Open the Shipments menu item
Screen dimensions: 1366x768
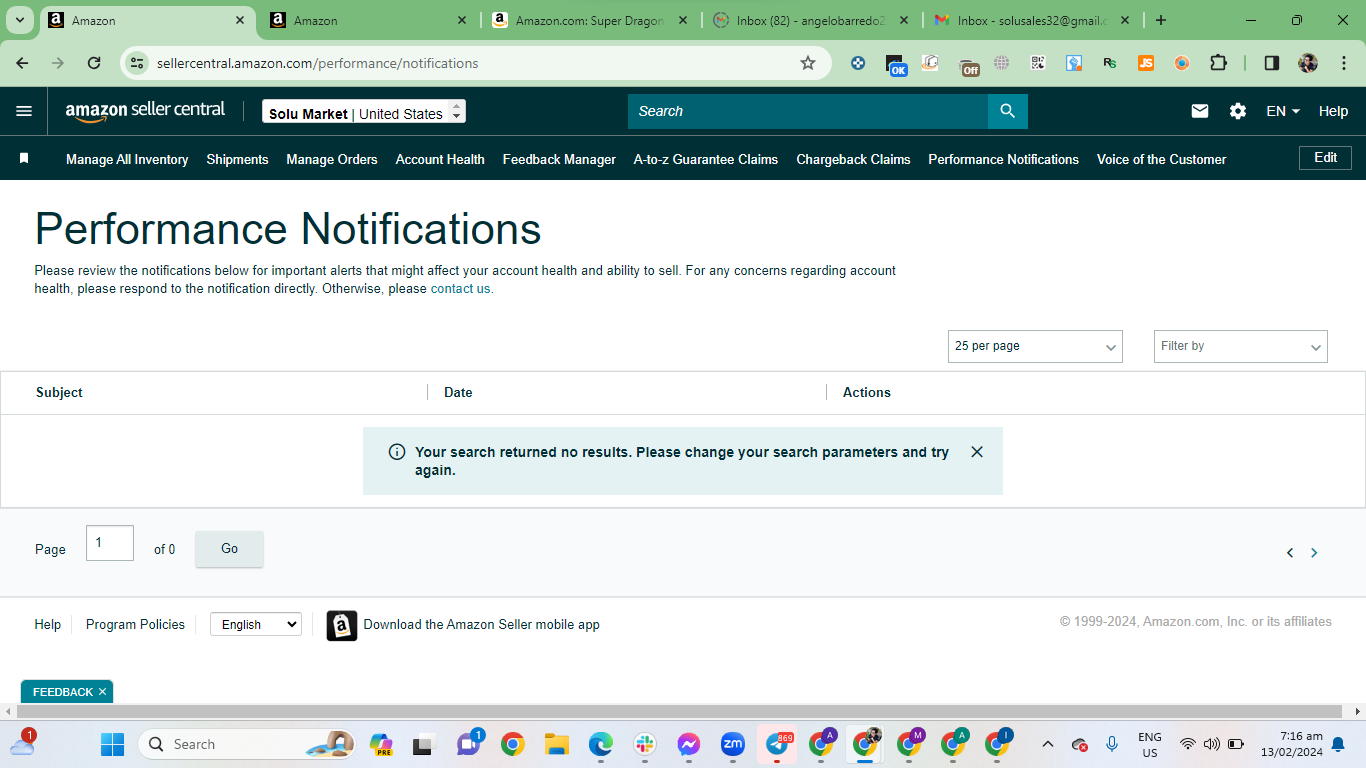237,159
